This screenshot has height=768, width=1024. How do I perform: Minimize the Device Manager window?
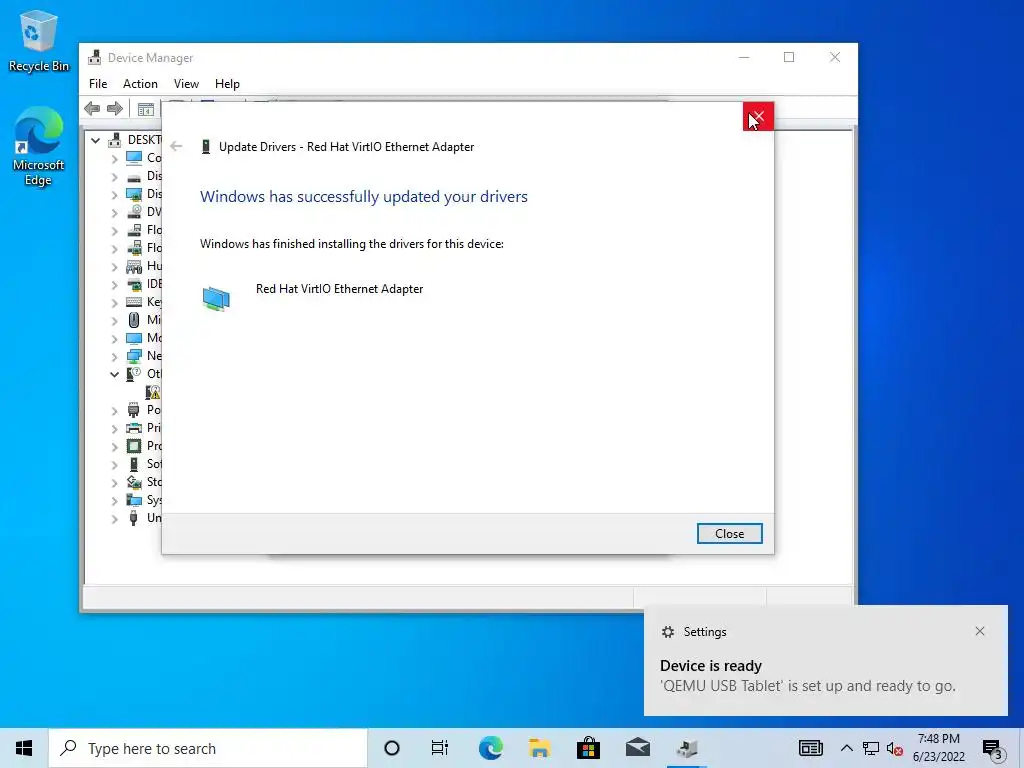click(x=744, y=57)
